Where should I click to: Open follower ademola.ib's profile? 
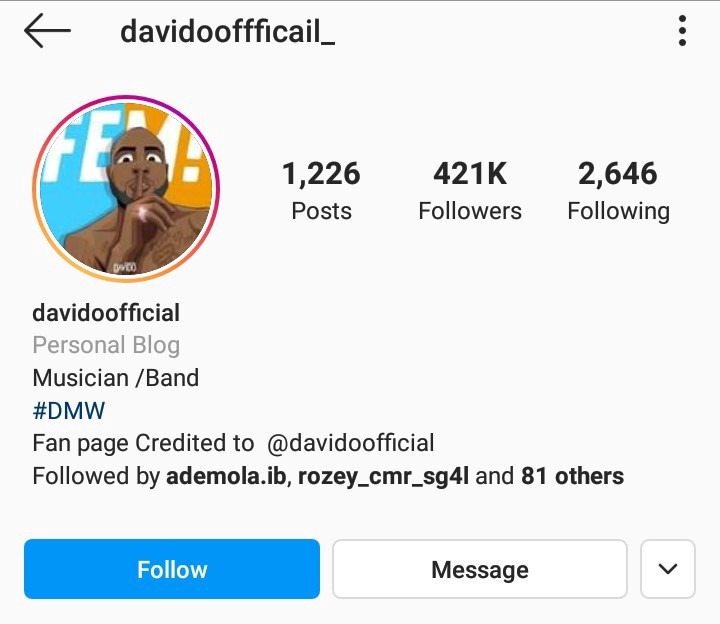(226, 476)
